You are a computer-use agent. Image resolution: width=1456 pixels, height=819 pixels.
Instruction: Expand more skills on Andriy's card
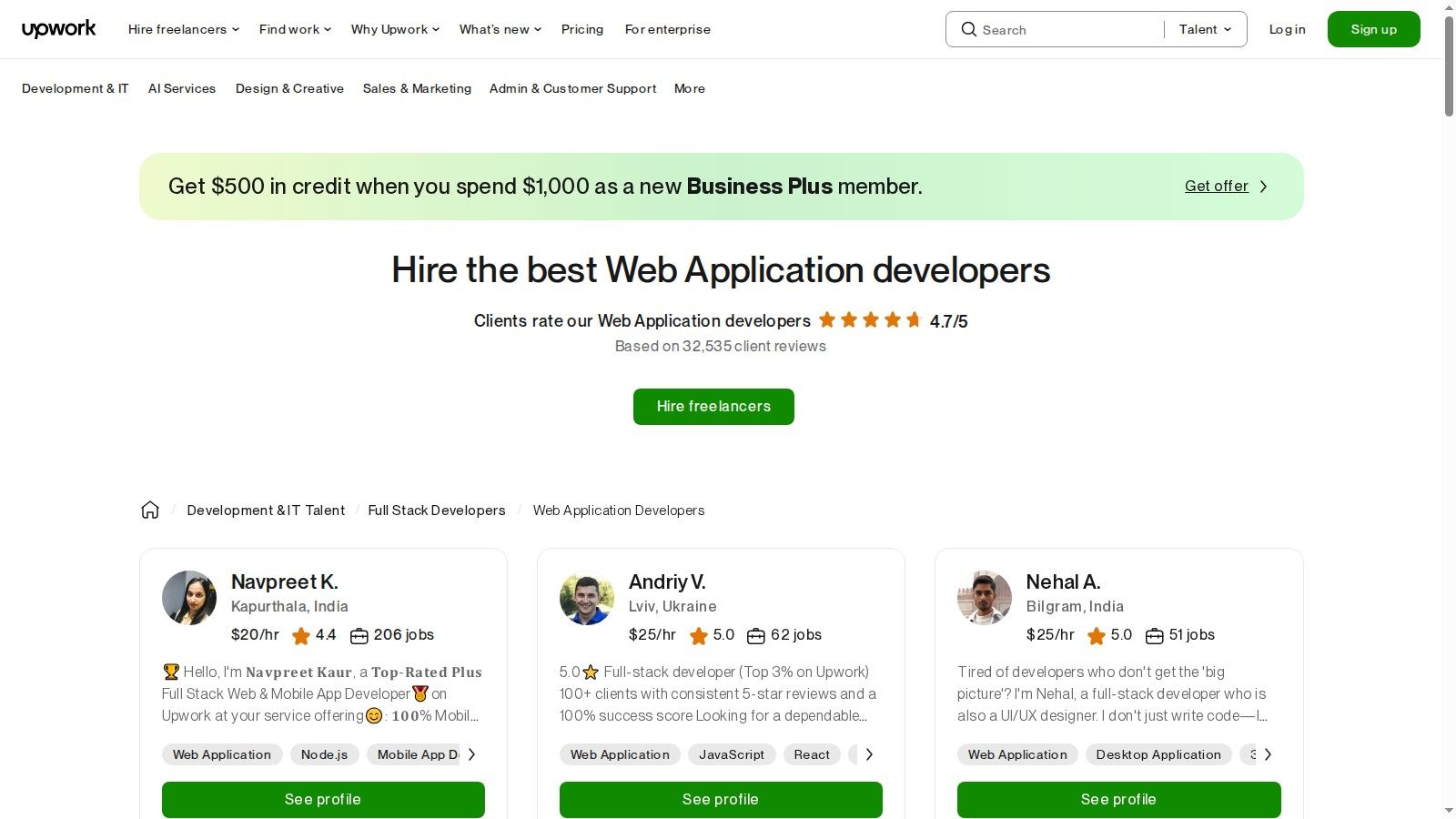869,754
